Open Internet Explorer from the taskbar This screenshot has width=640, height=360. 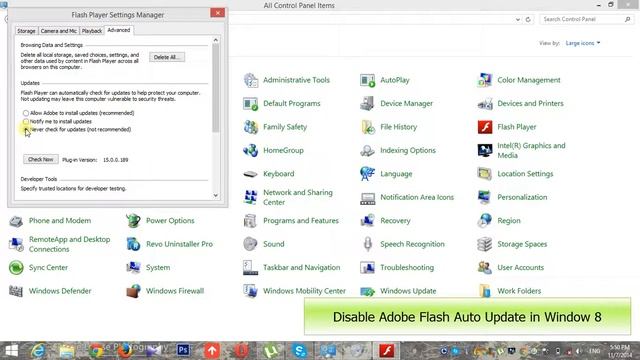38,351
